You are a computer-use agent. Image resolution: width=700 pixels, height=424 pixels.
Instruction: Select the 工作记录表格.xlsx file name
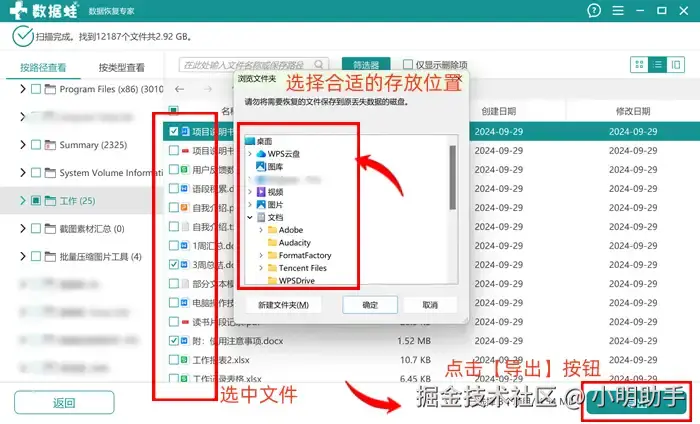click(227, 378)
